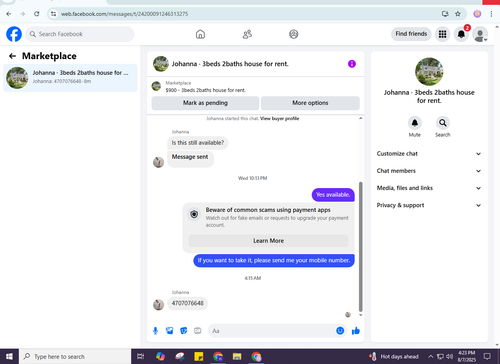Click Learn More in scam warning
The image size is (500, 364).
coord(268,241)
